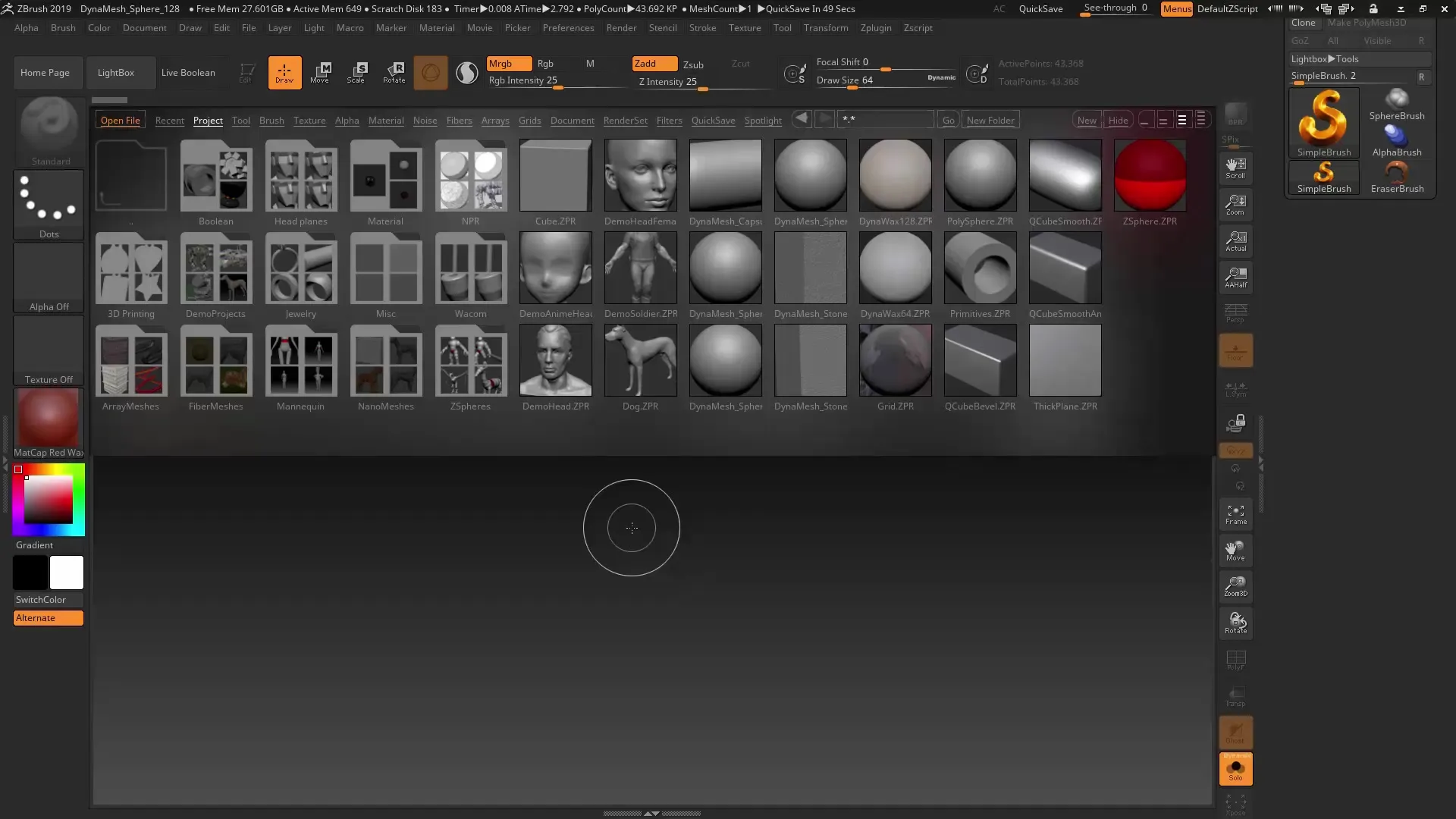Viewport: 1456px width, 819px height.
Task: Open the DemoProjects folder
Action: [216, 275]
